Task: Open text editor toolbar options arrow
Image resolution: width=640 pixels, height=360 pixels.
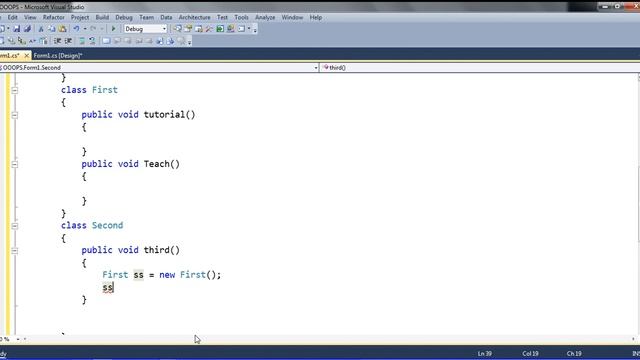Action: pyautogui.click(x=189, y=42)
